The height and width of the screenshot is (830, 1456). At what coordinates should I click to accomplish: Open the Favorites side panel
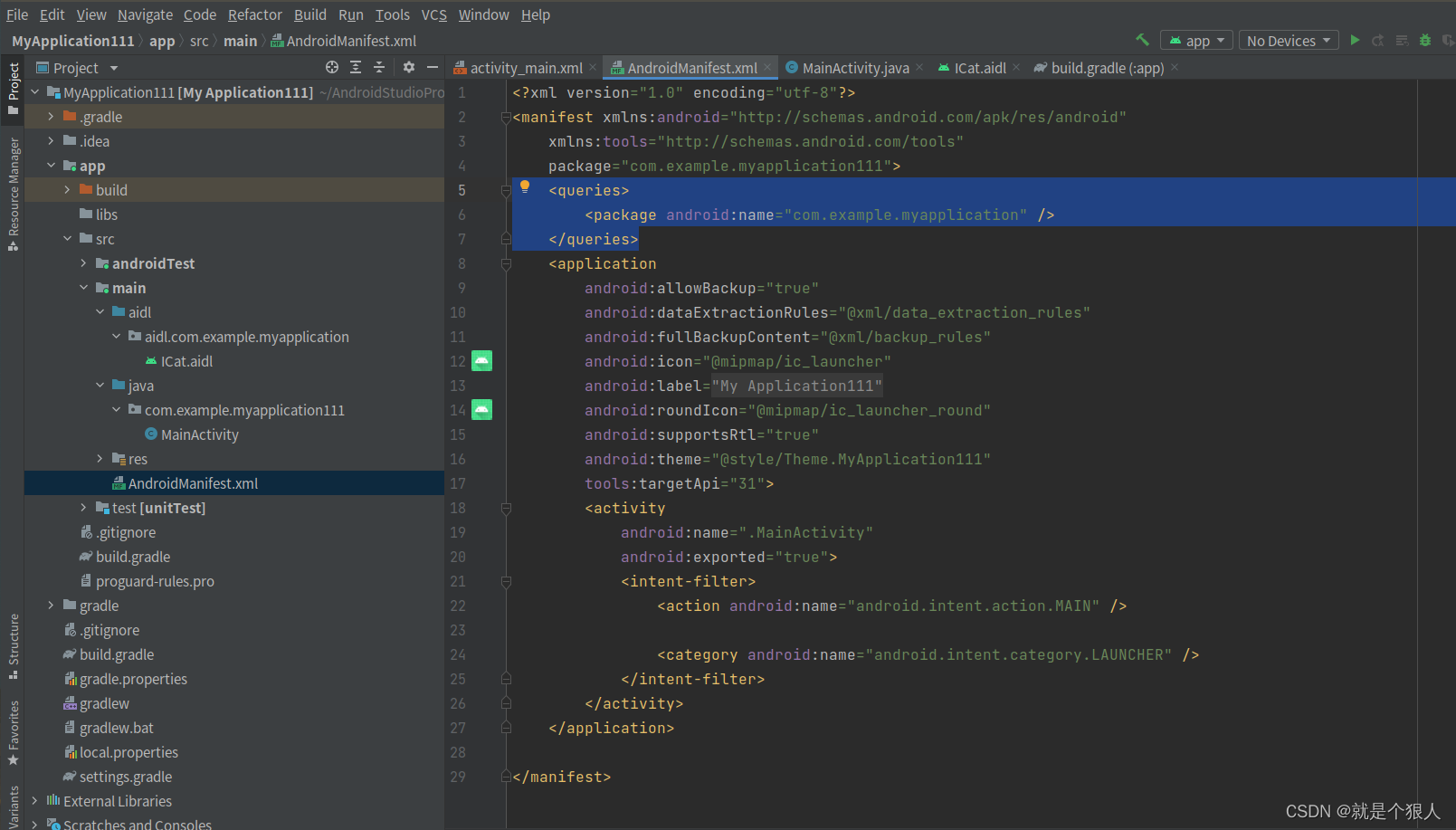pyautogui.click(x=13, y=733)
